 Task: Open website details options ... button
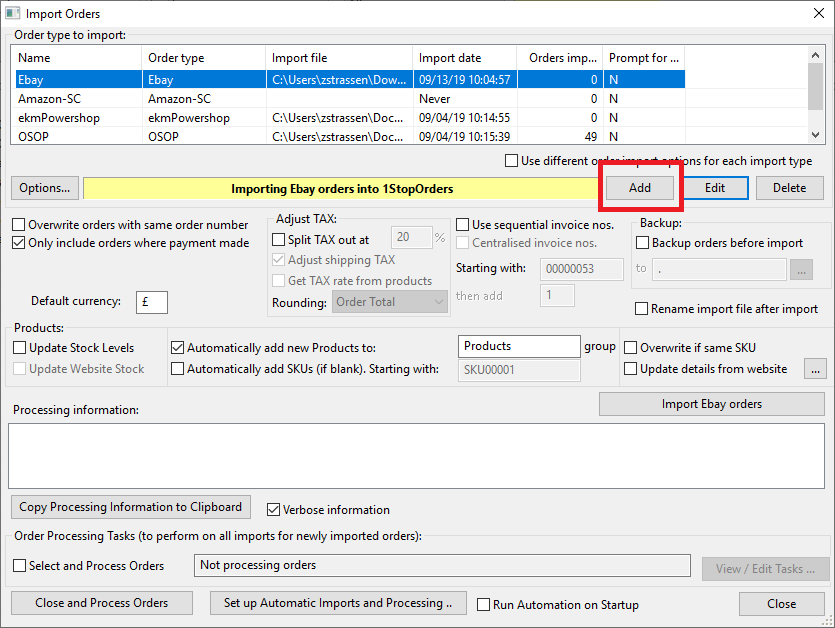tap(815, 369)
